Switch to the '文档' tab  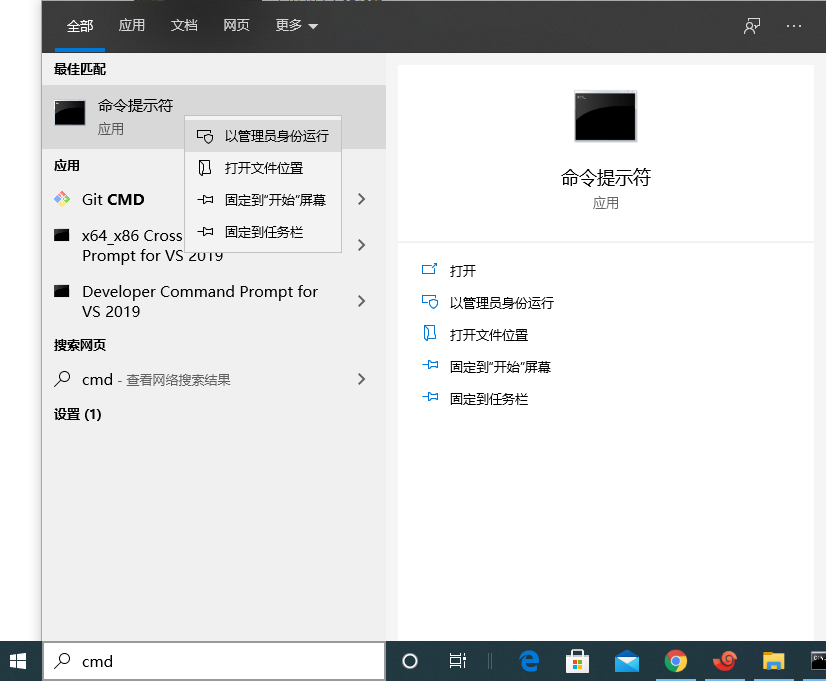[184, 25]
